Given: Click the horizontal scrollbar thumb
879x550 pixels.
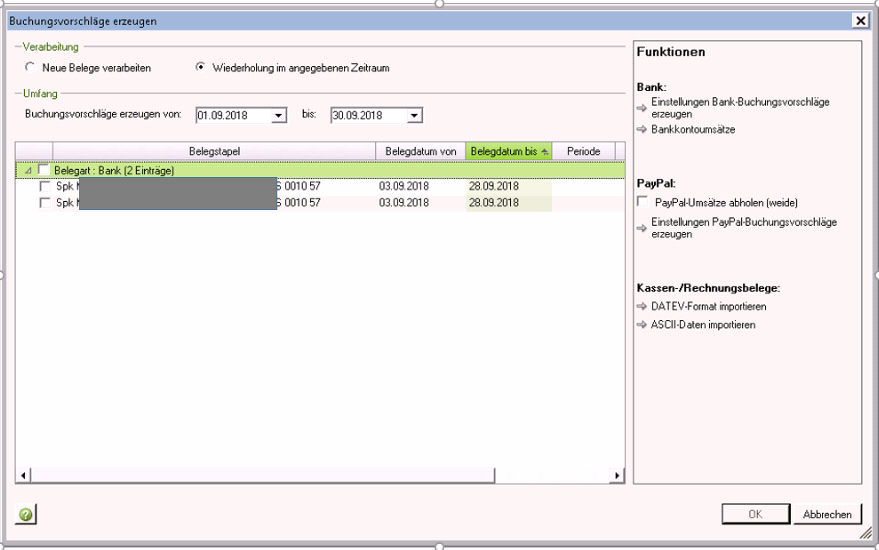Looking at the screenshot, I should [262, 475].
